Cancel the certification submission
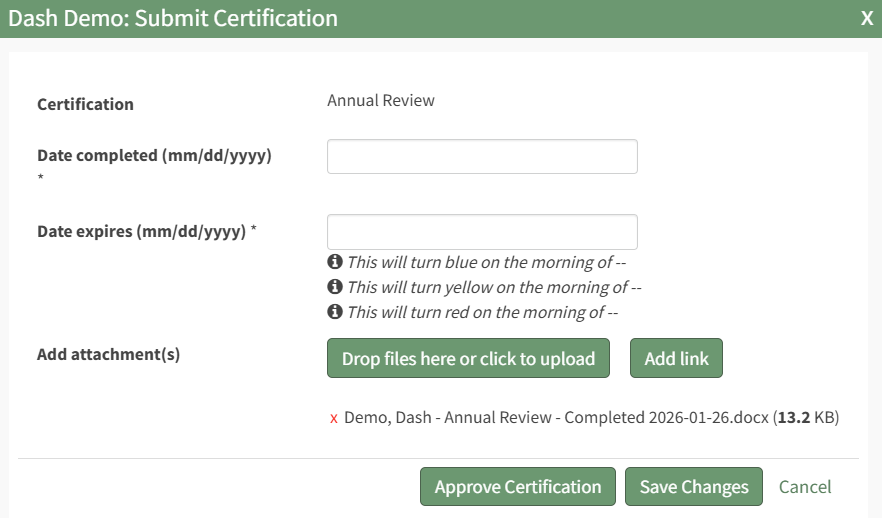This screenshot has height=518, width=882. click(805, 487)
